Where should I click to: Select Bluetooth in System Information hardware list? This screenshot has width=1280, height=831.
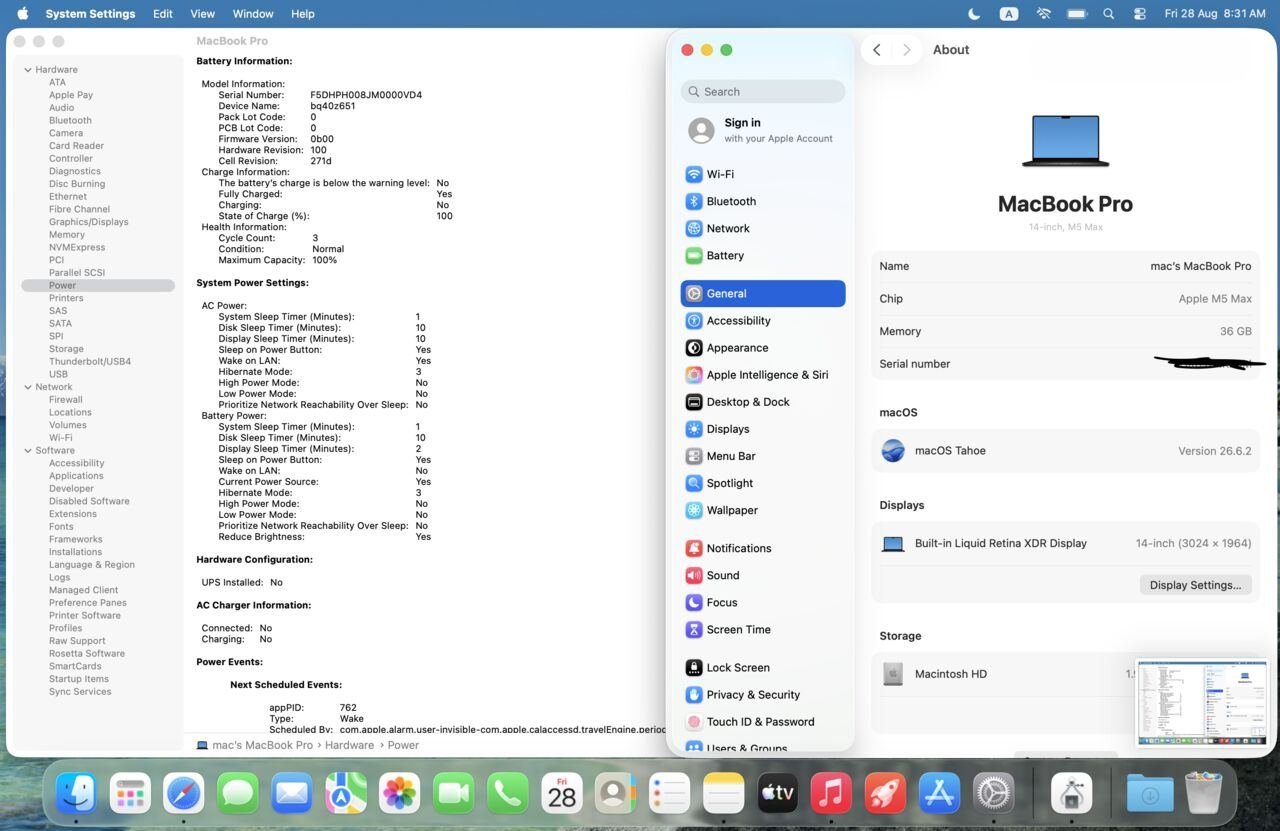click(70, 120)
